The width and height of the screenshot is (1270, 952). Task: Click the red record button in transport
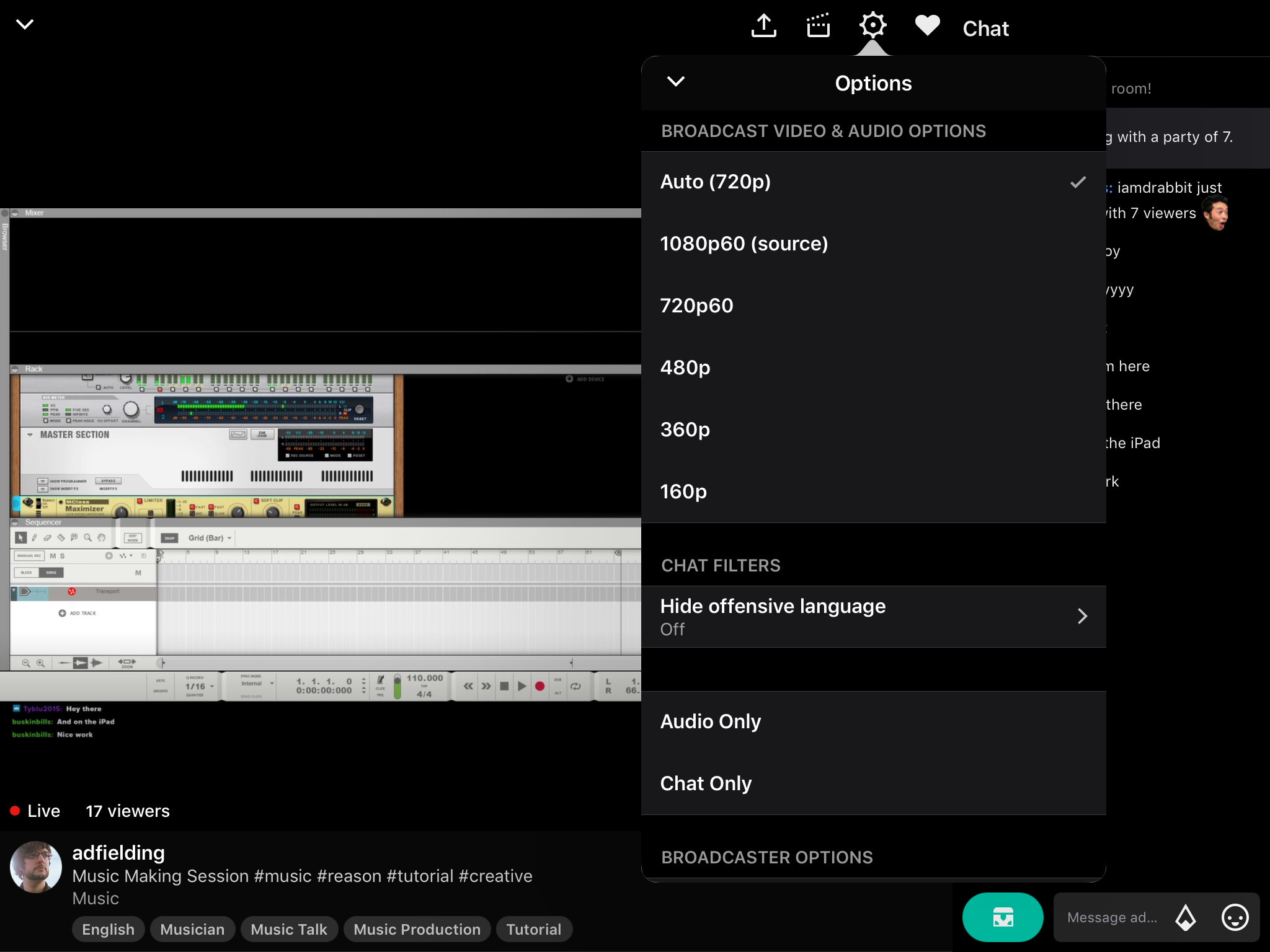pos(540,686)
